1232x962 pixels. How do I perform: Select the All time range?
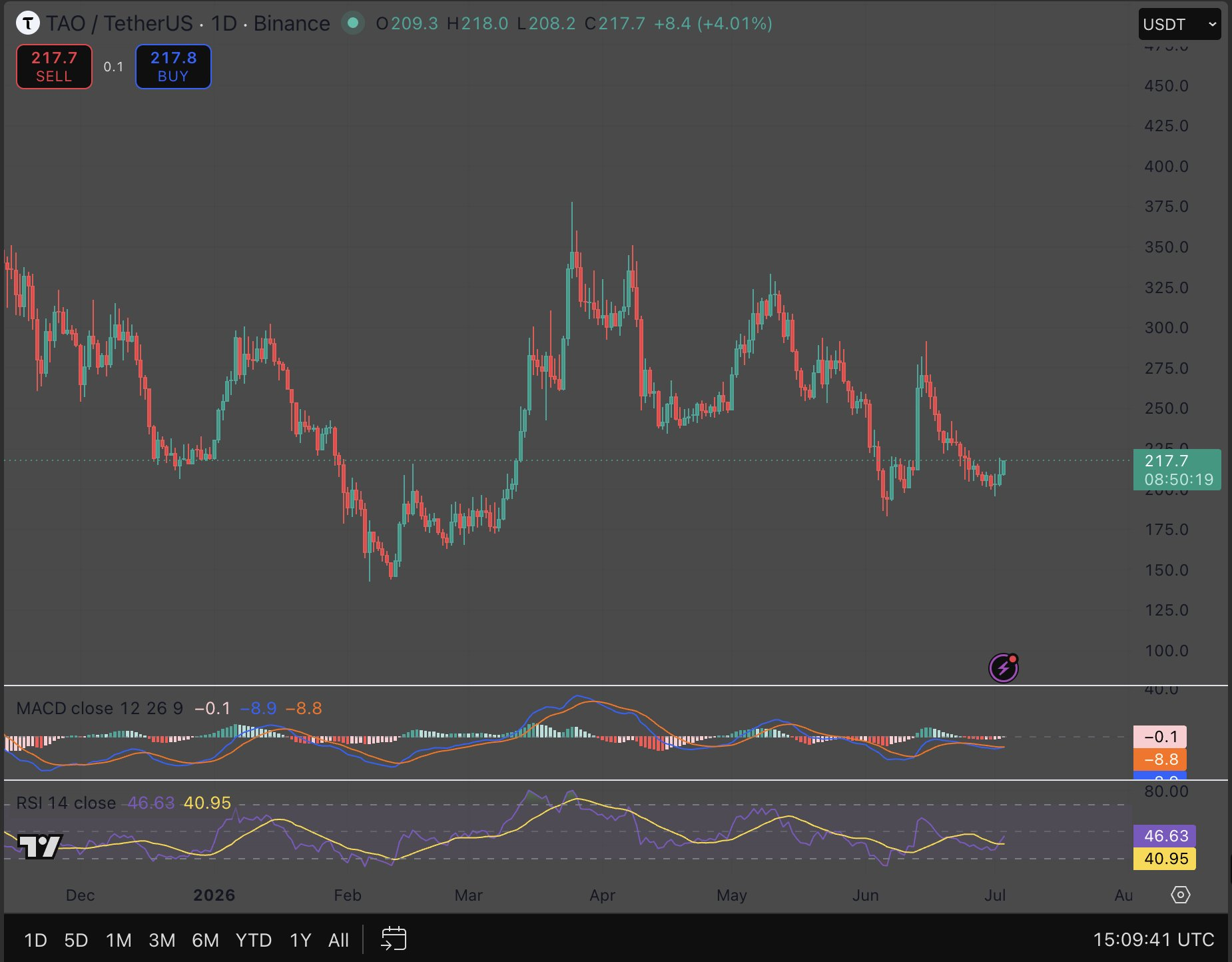[338, 940]
